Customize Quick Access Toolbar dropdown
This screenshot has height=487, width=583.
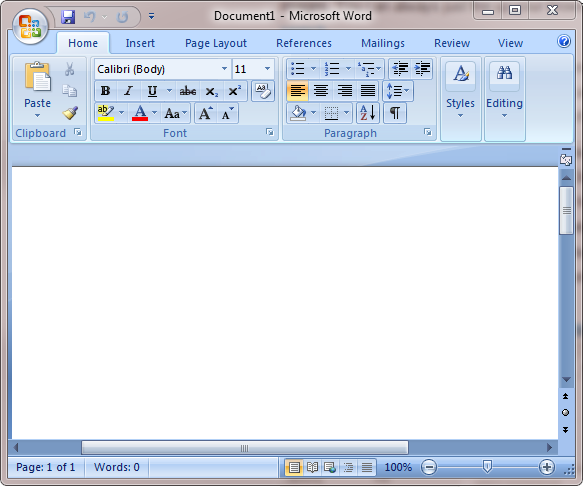point(151,16)
